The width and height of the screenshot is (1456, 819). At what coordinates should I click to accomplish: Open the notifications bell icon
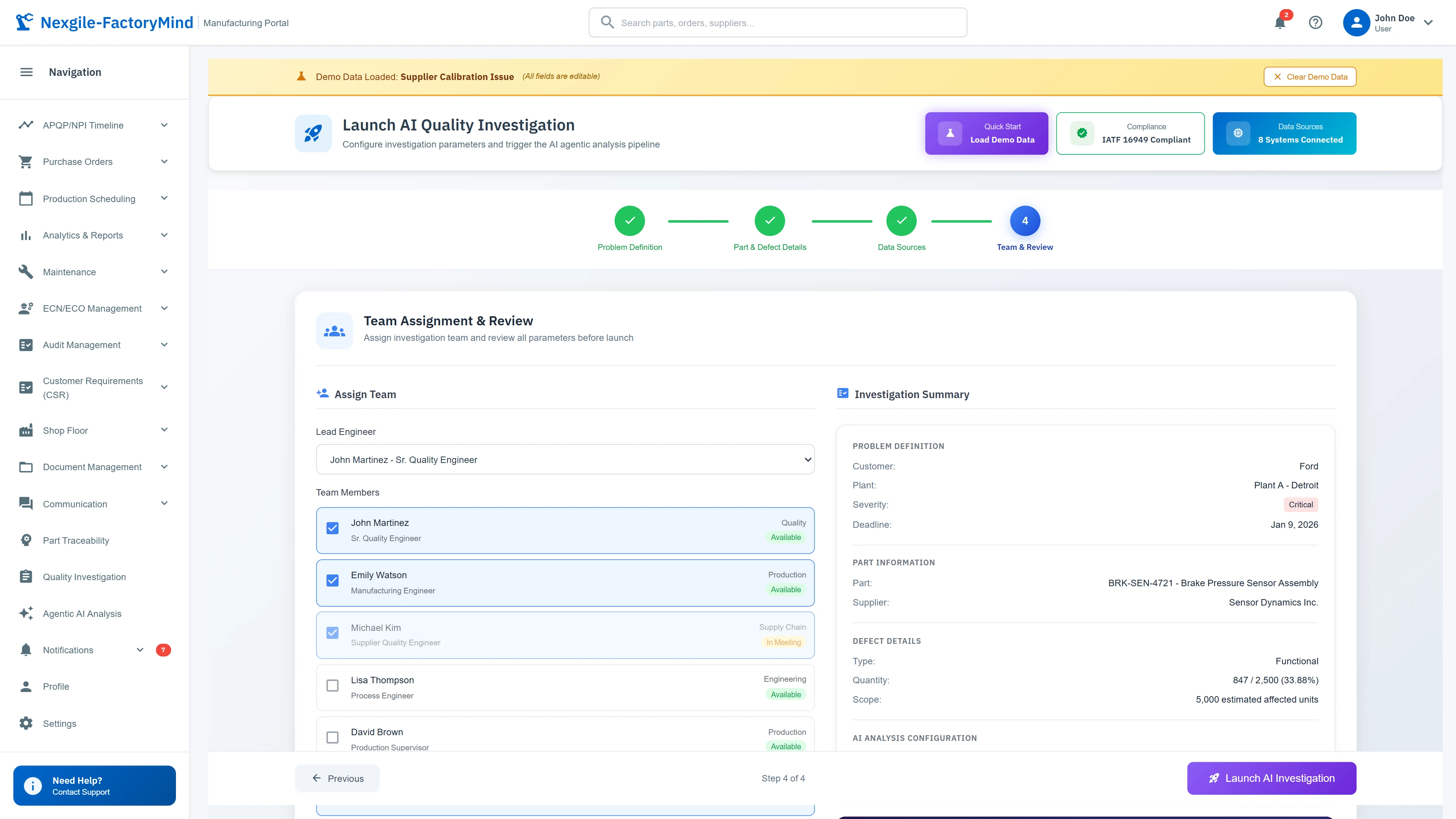pos(1280,23)
